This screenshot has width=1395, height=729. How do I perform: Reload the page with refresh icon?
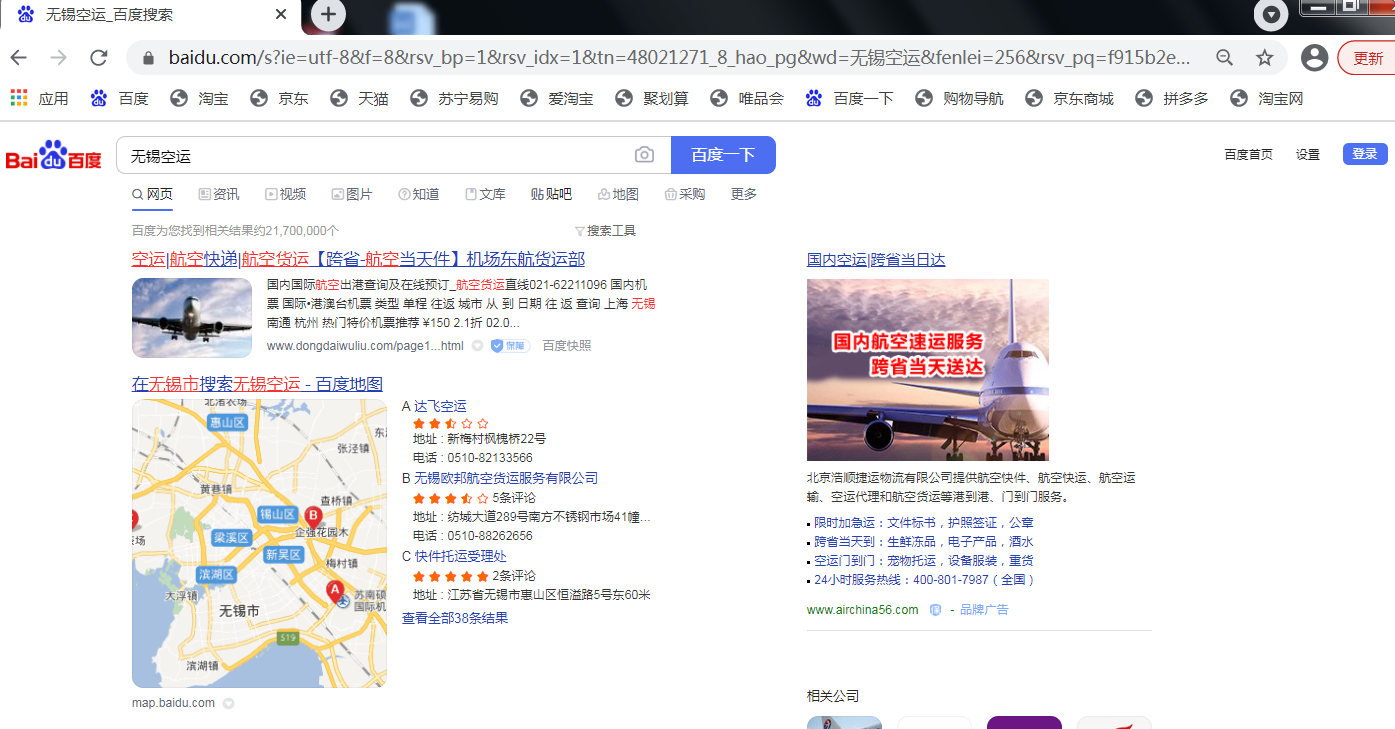click(x=98, y=58)
